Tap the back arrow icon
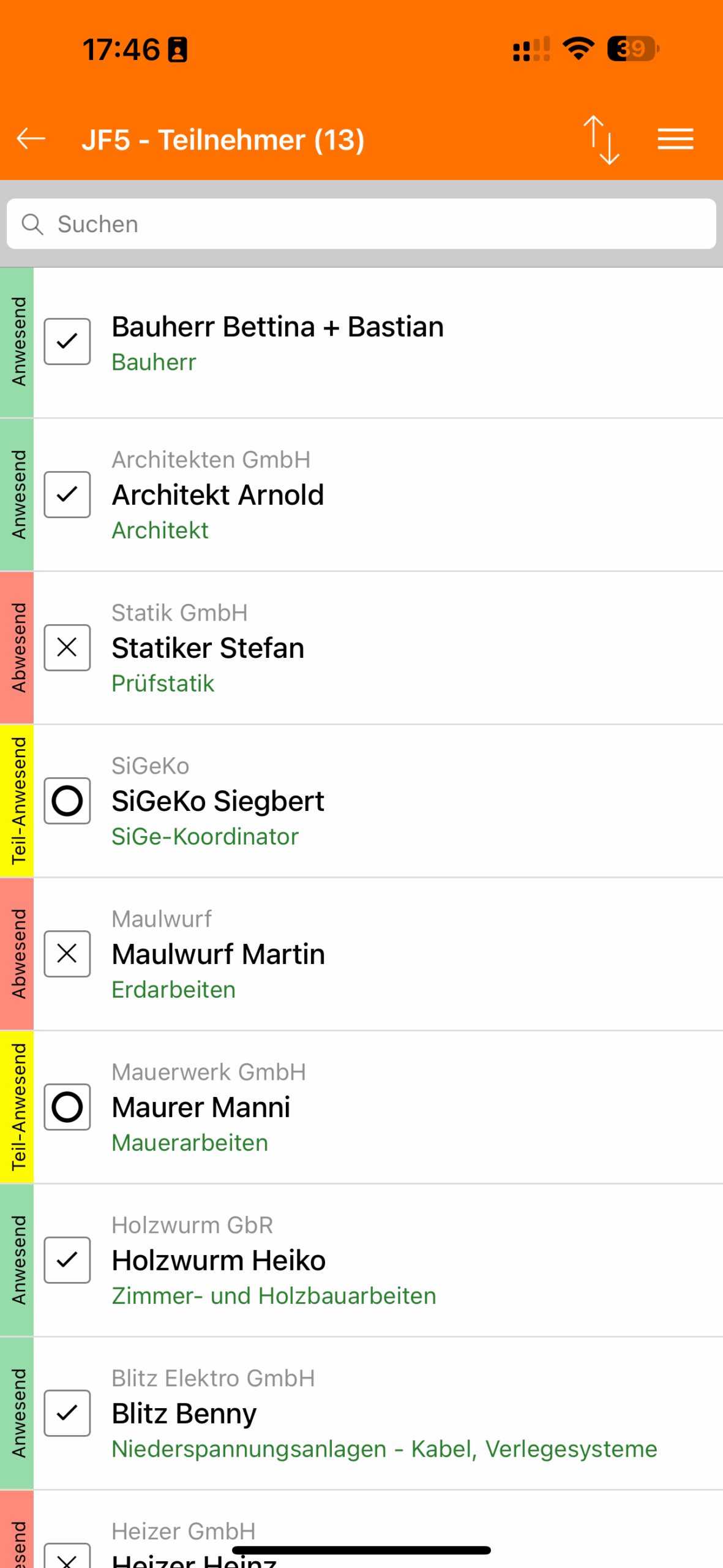Image resolution: width=723 pixels, height=1568 pixels. point(31,139)
